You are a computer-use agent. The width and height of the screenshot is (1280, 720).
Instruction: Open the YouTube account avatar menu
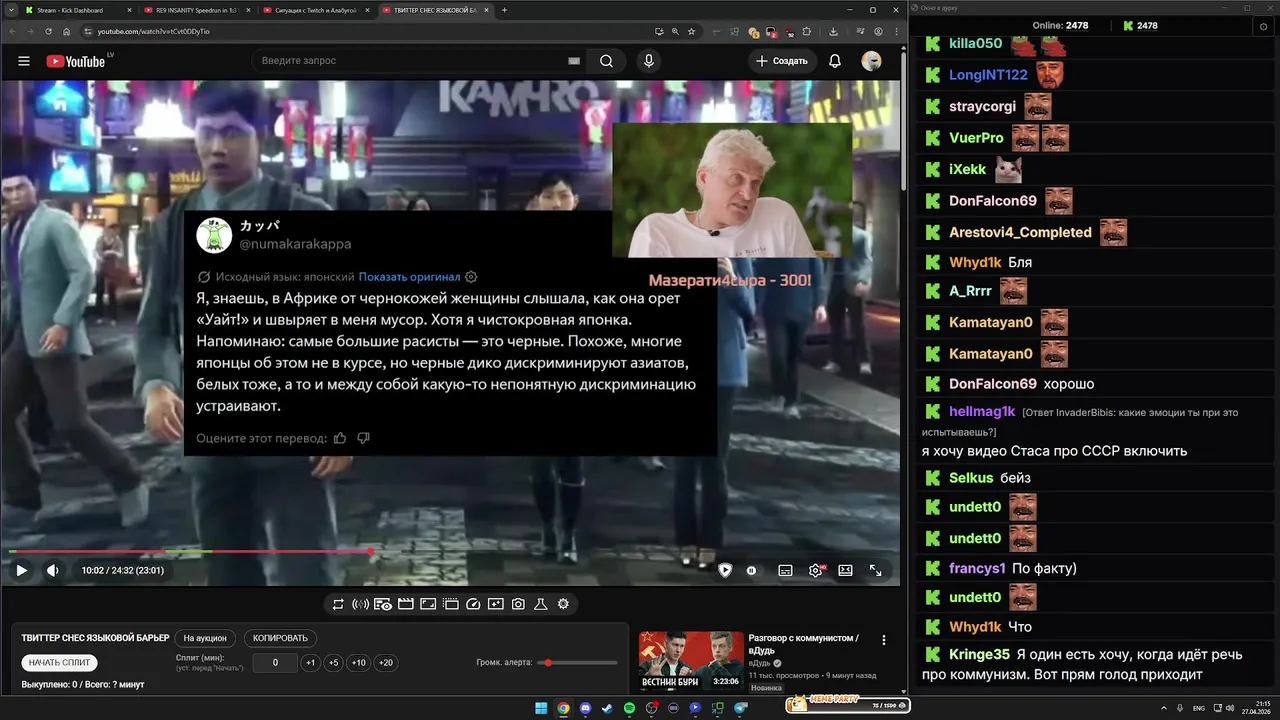pyautogui.click(x=871, y=61)
